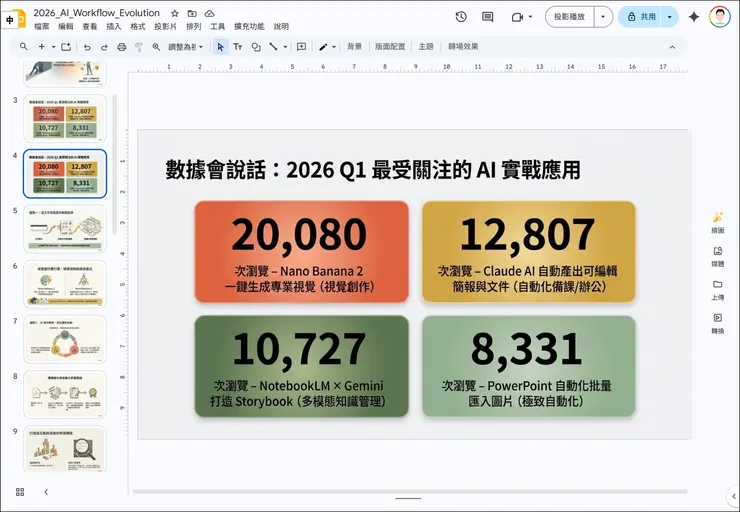Screen dimensions: 740x512
Task: Select the line drawing tool
Action: [x=273, y=47]
